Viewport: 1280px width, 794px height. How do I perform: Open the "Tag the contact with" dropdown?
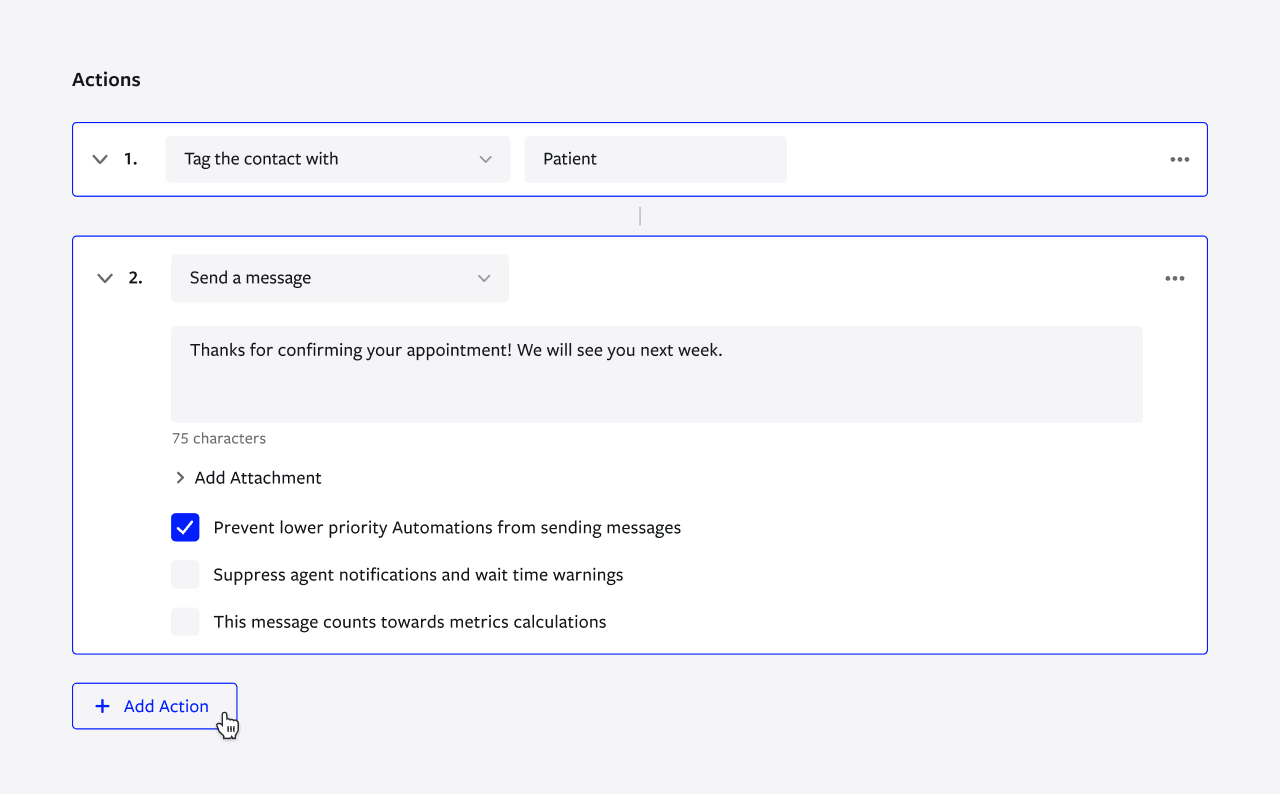338,159
